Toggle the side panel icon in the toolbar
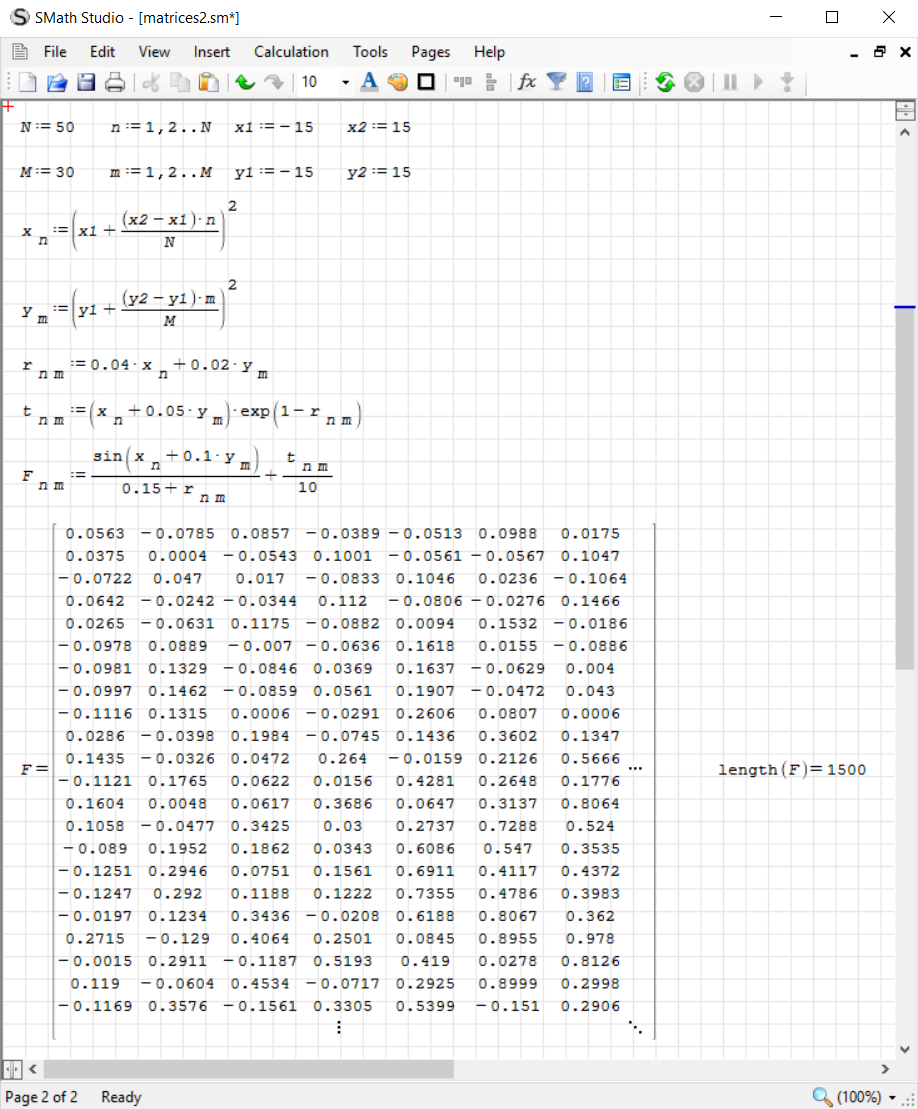The width and height of the screenshot is (918, 1109). point(621,83)
